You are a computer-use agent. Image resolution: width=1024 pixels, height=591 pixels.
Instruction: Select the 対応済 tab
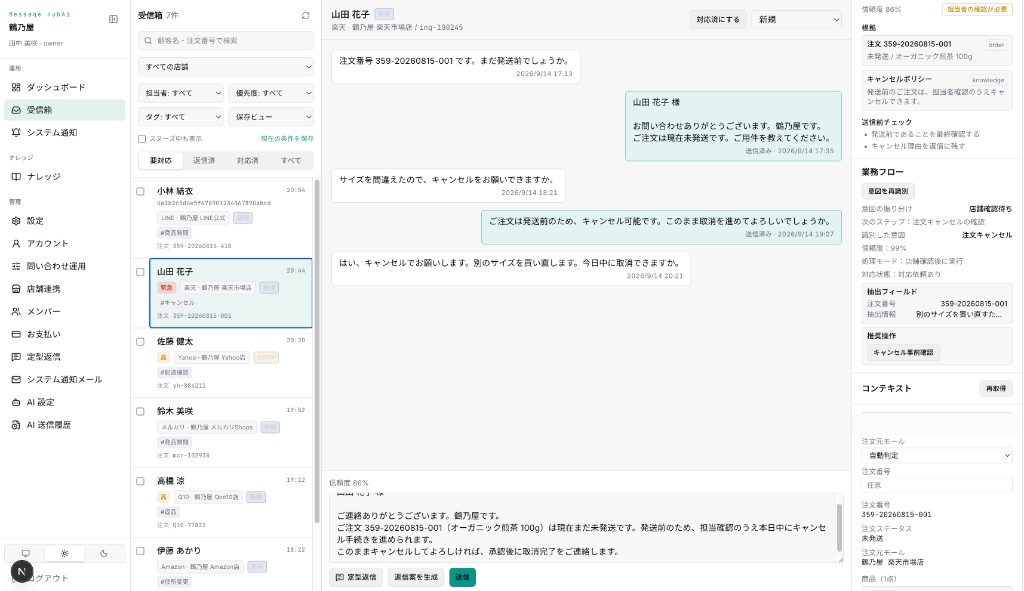248,160
